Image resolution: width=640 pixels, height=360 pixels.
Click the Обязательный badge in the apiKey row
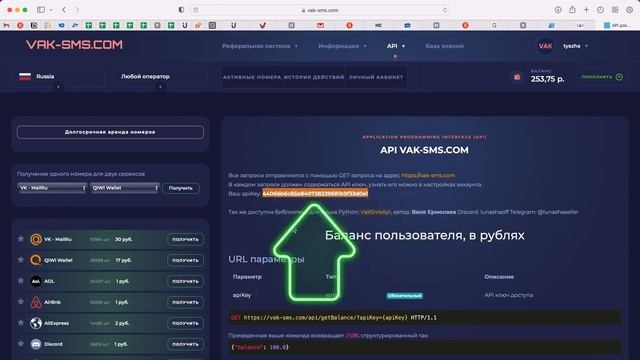click(404, 296)
